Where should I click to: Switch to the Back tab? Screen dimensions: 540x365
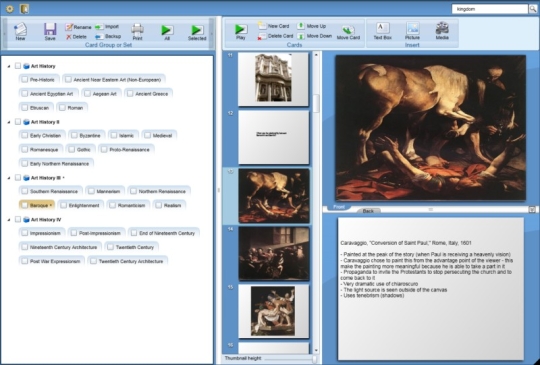click(x=368, y=211)
